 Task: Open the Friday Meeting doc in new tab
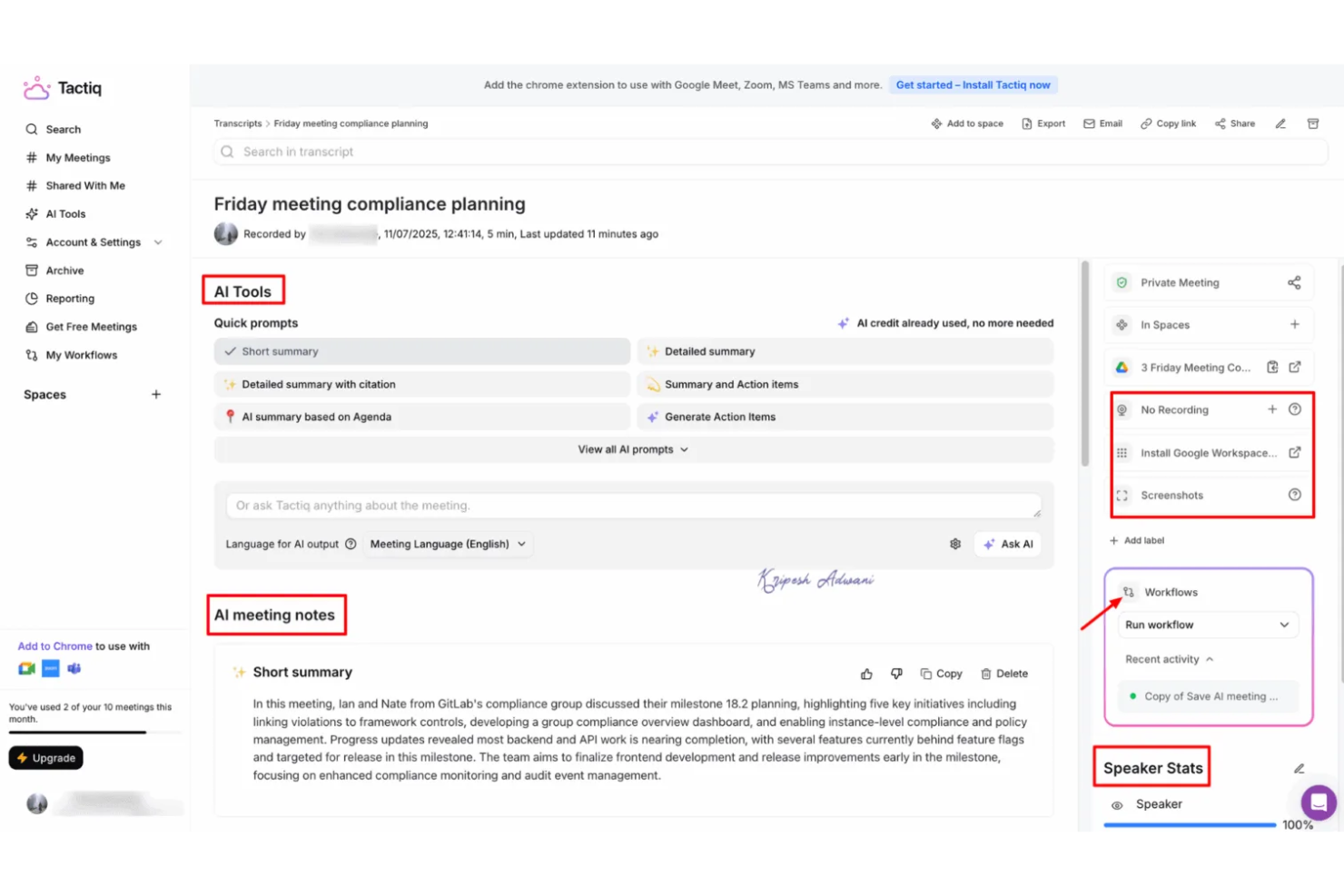(1295, 367)
